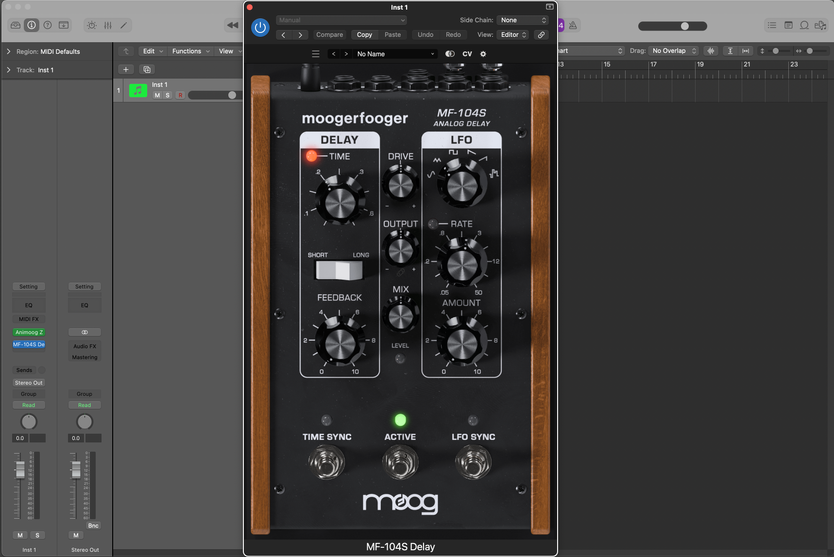Open the Read automation mode on Inst 1 strip
This screenshot has width=834, height=557.
pos(29,405)
